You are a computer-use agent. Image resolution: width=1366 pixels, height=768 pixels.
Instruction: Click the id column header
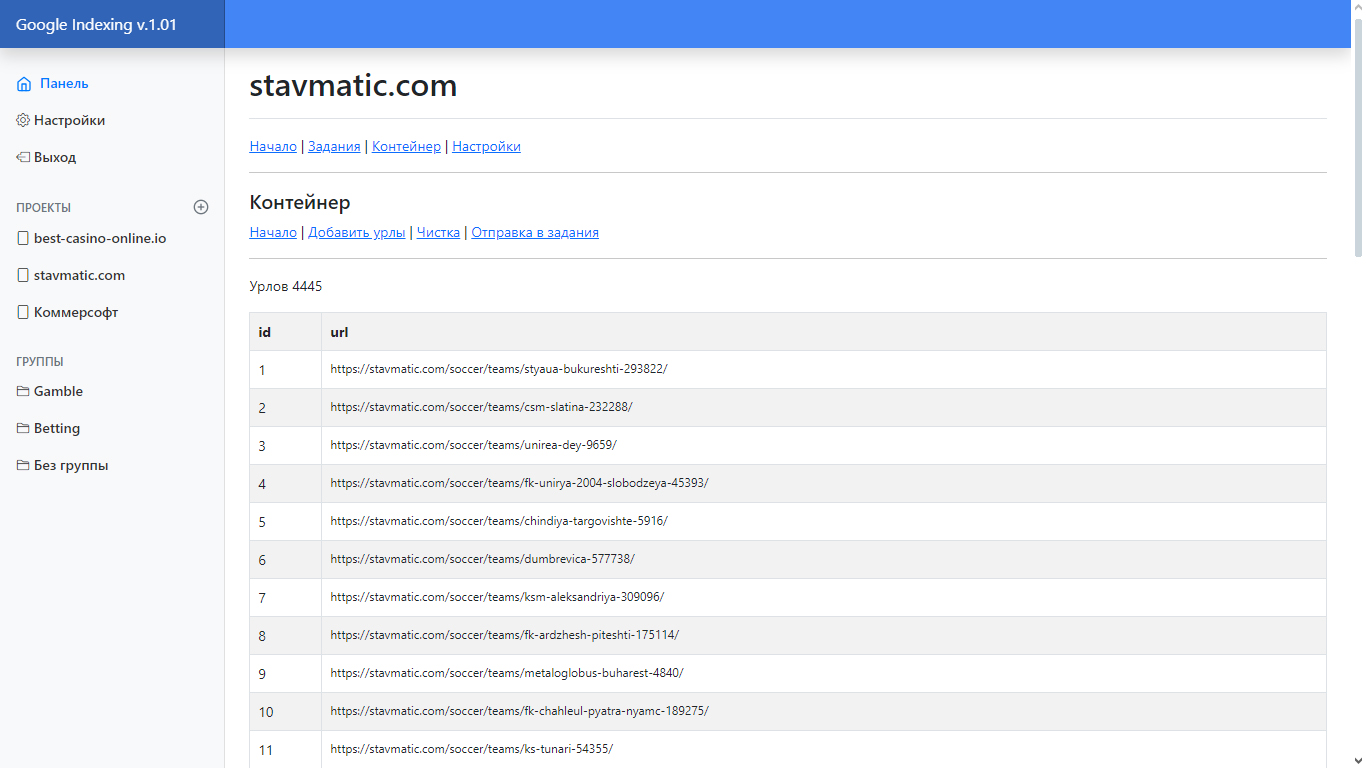[x=285, y=332]
